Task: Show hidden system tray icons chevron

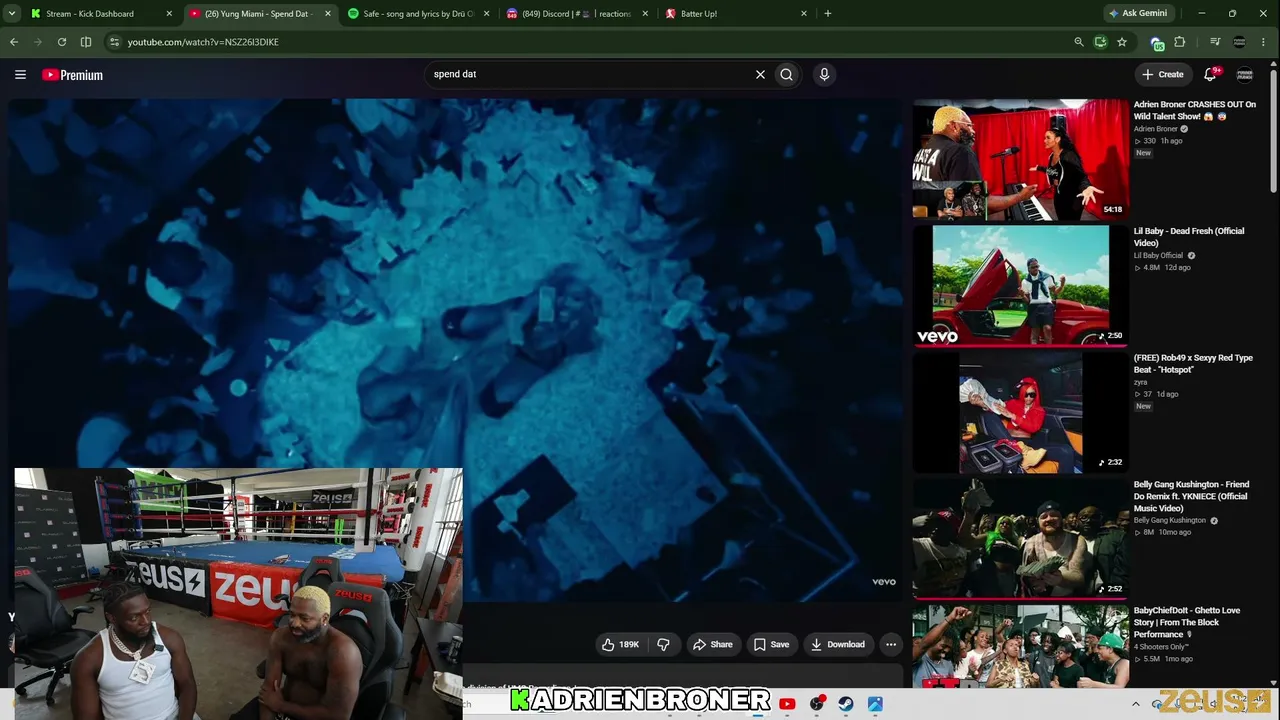Action: pyautogui.click(x=1135, y=704)
